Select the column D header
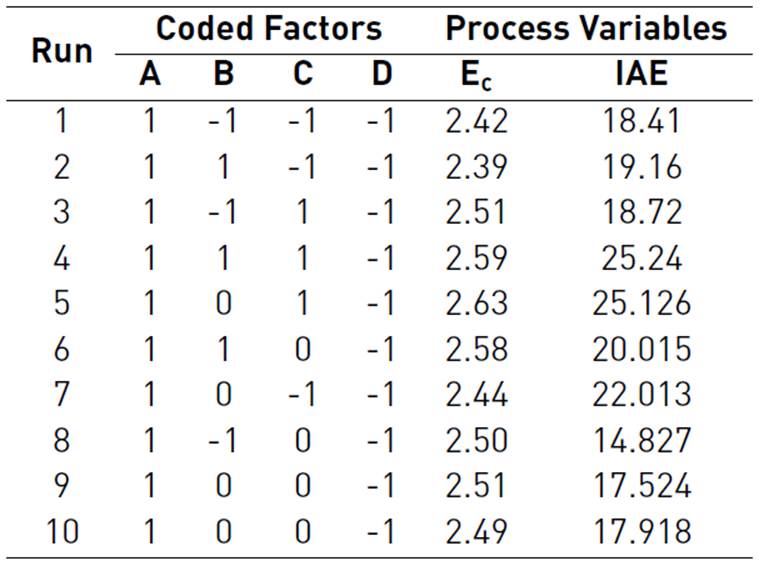The width and height of the screenshot is (759, 566). click(x=380, y=75)
